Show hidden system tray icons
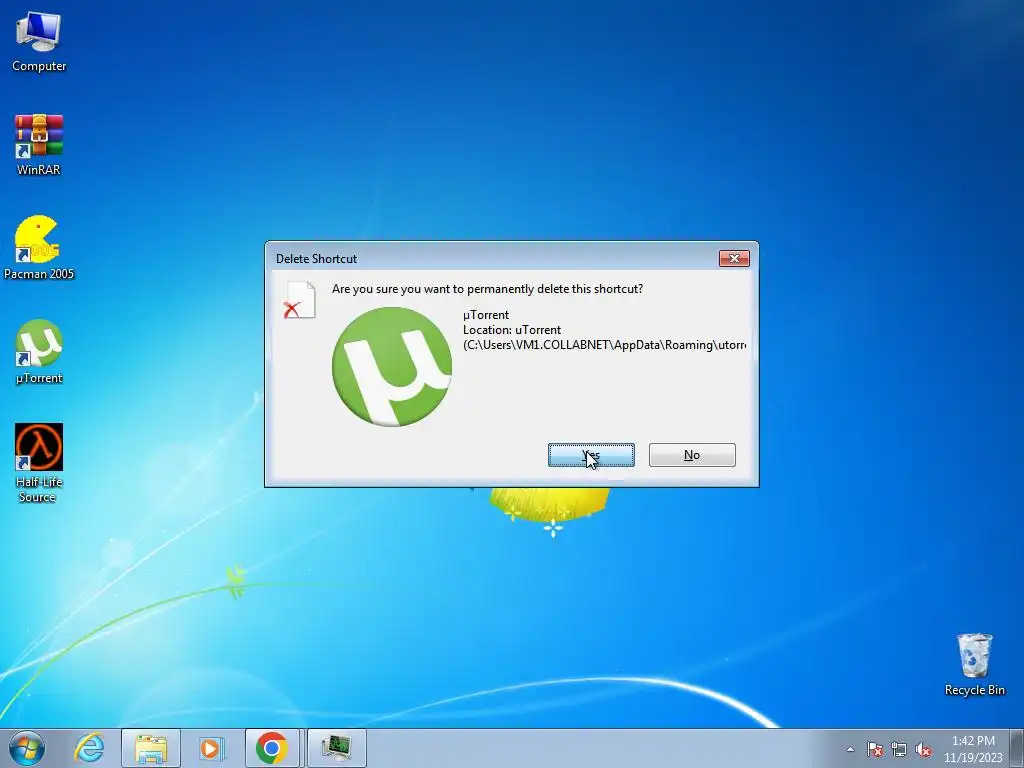Viewport: 1024px width, 768px height. point(850,749)
